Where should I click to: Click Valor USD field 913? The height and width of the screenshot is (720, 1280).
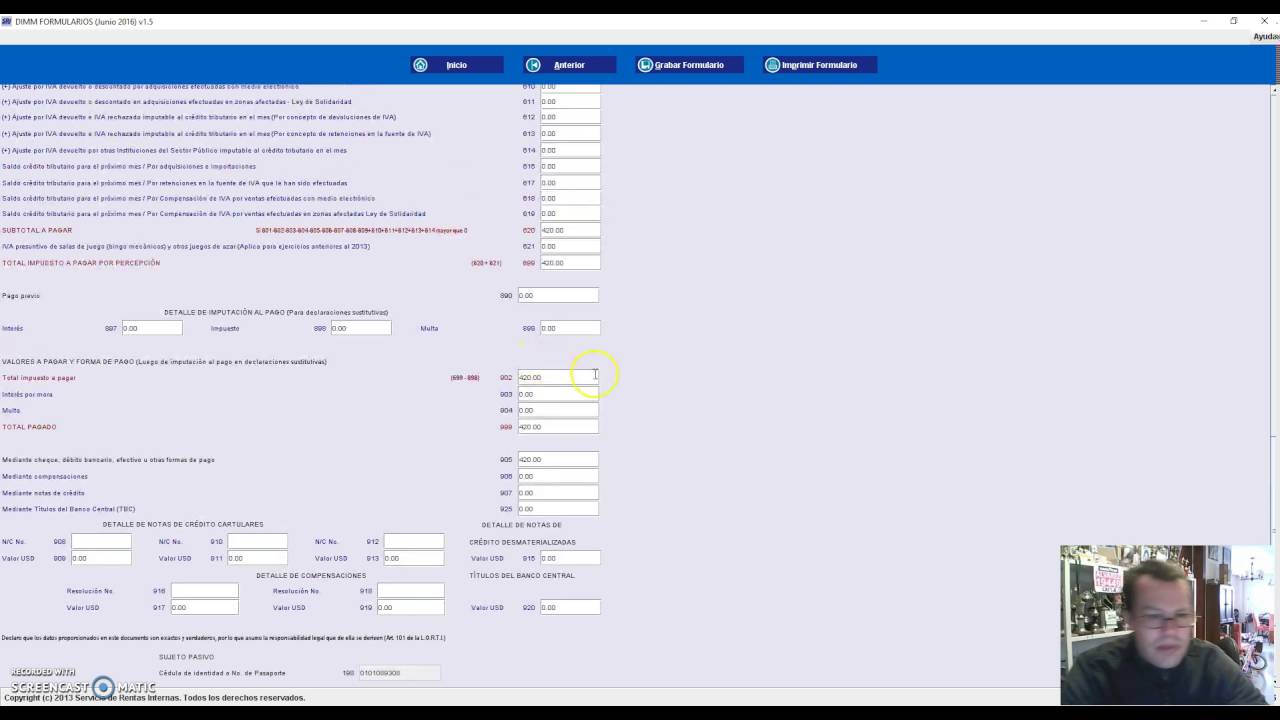(414, 558)
